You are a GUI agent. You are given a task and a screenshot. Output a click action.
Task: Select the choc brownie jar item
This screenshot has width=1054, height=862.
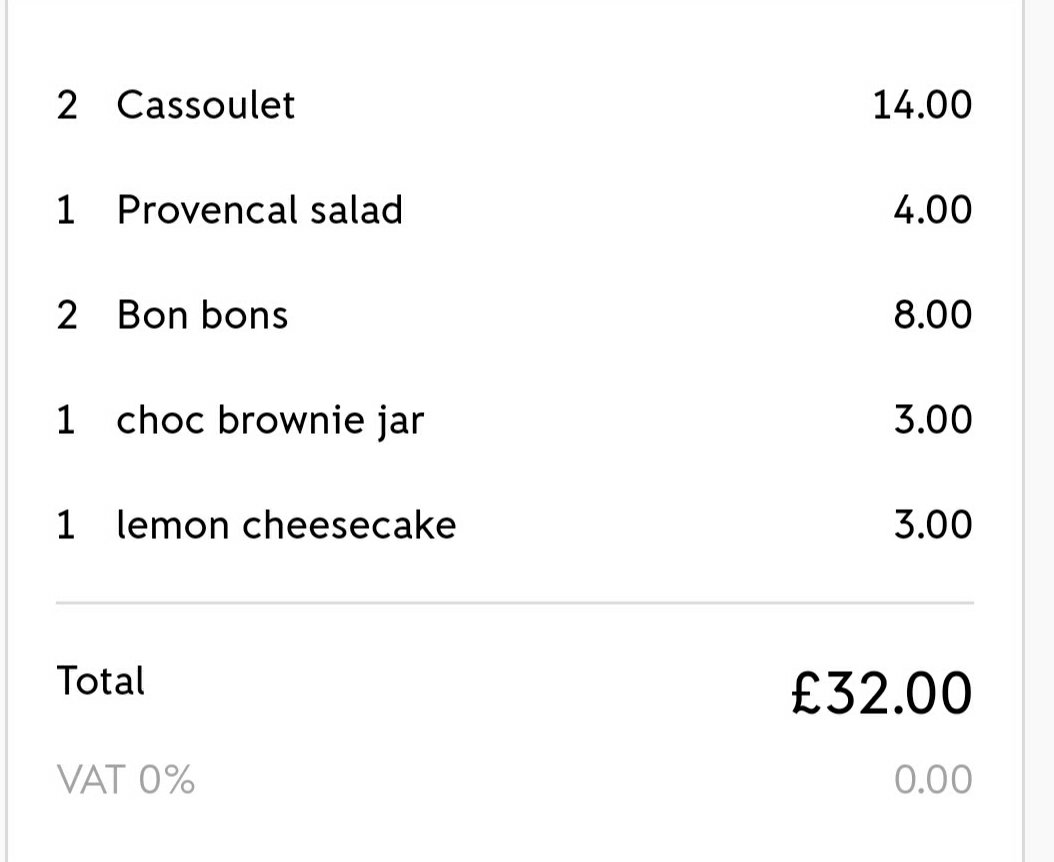coord(270,420)
